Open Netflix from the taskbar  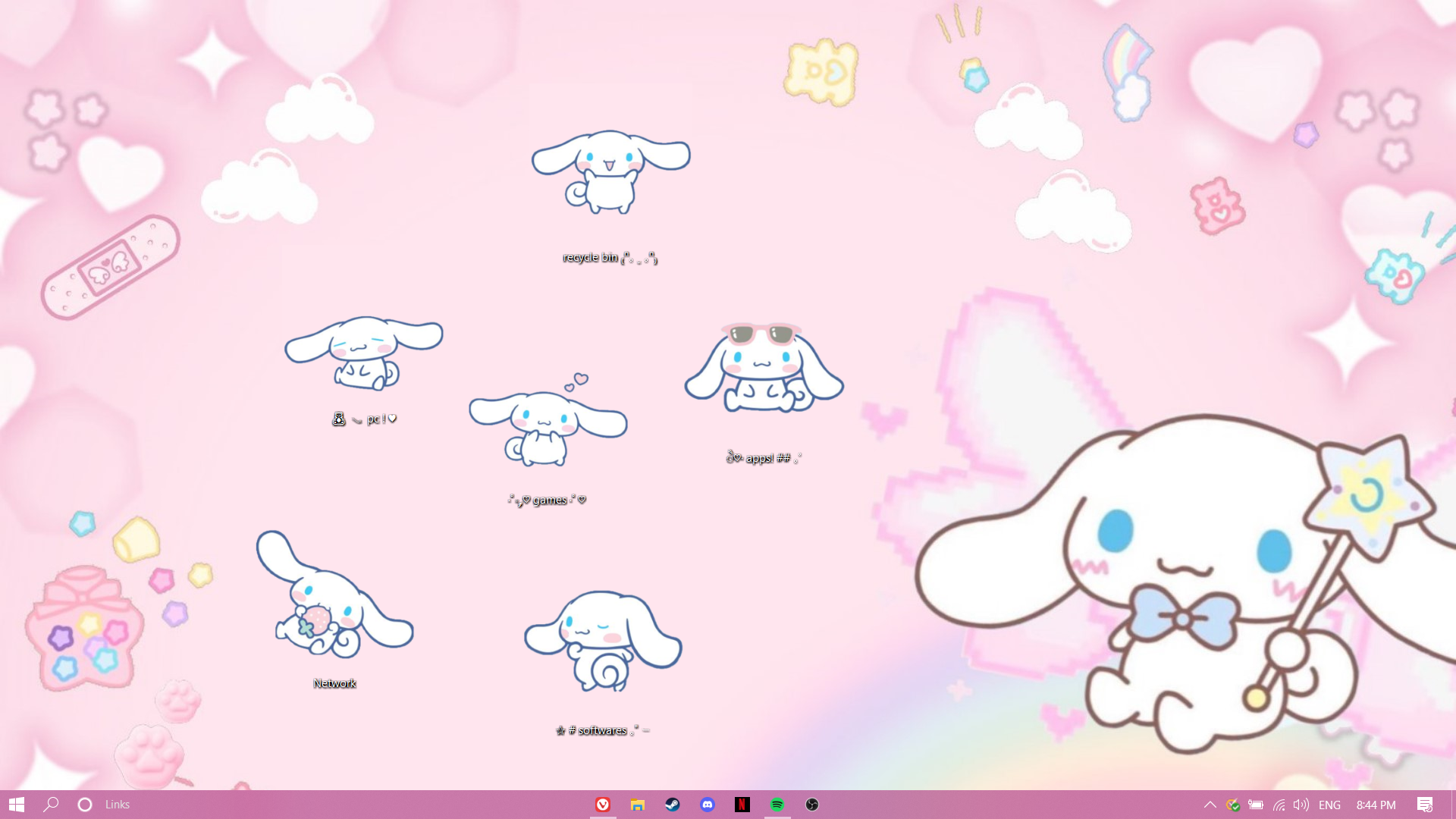(742, 805)
